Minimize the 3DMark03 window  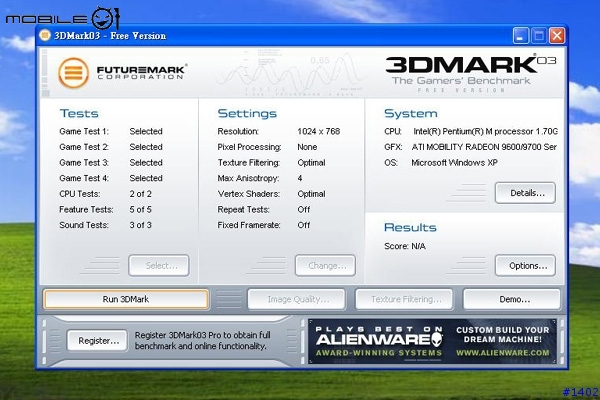coord(521,36)
